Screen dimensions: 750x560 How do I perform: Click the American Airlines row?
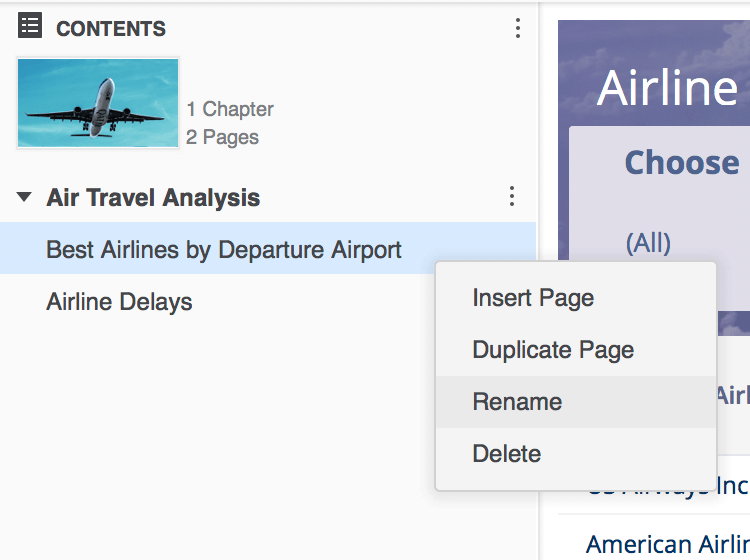(x=667, y=545)
